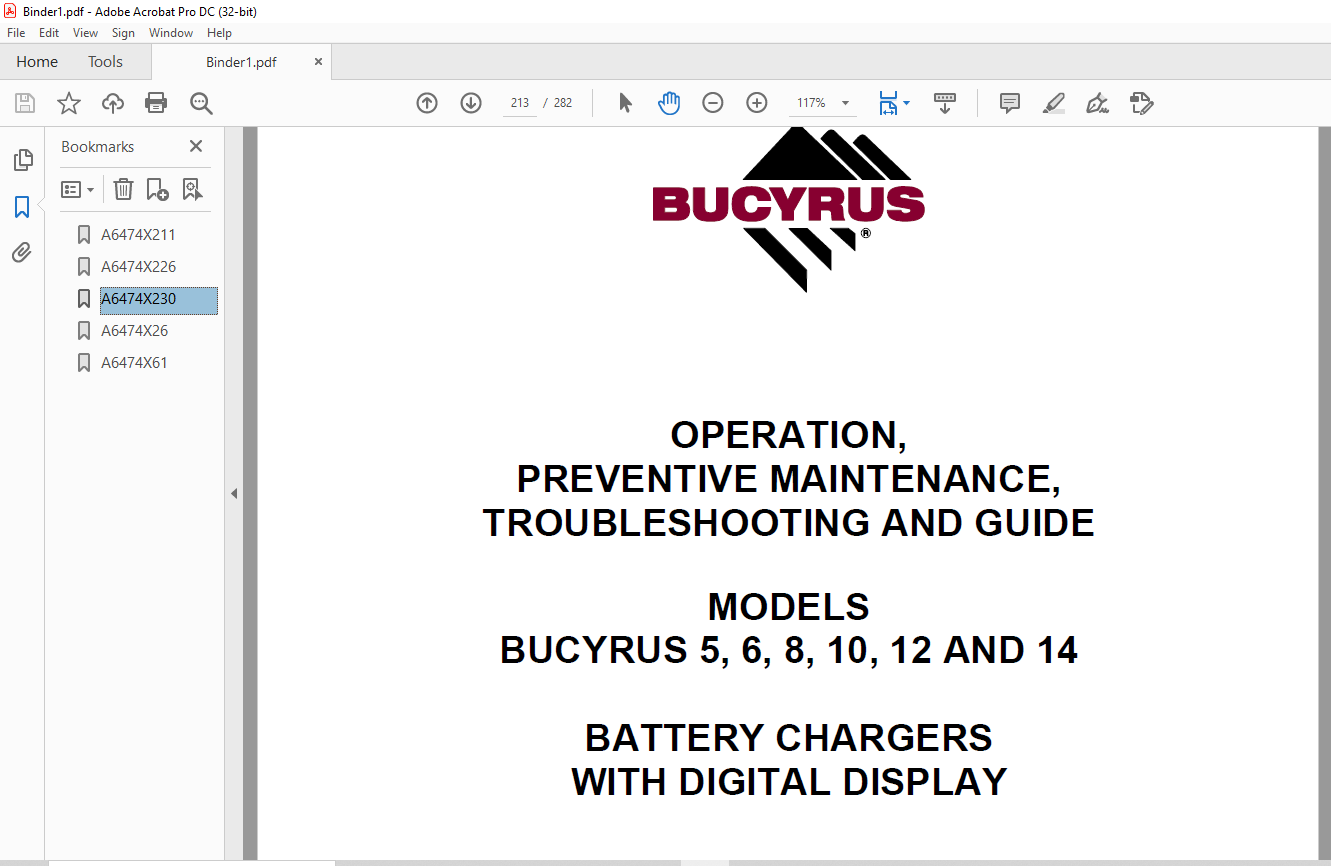The image size is (1331, 866).
Task: Click the page number field showing 213
Action: [x=519, y=103]
